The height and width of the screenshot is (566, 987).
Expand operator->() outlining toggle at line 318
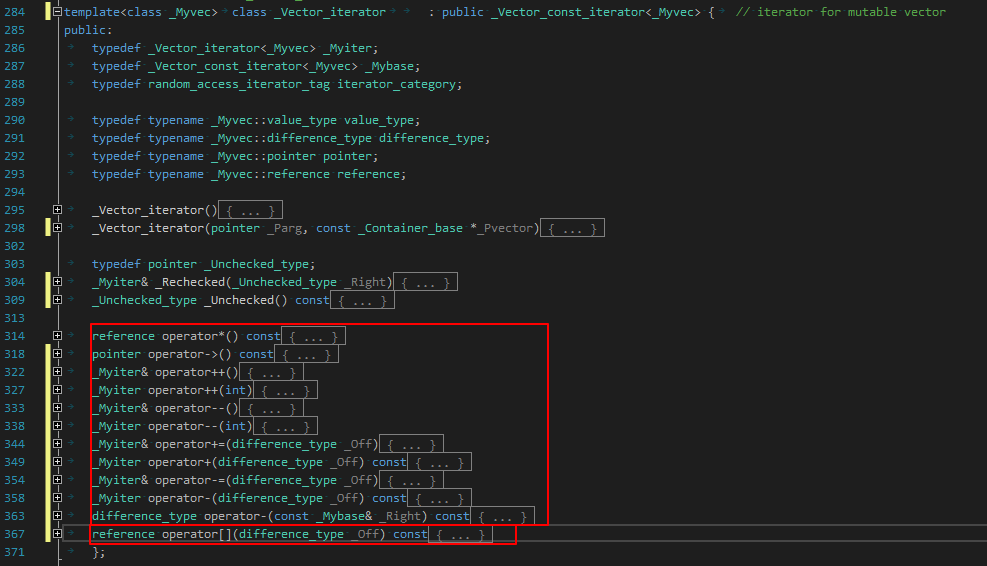coord(58,354)
